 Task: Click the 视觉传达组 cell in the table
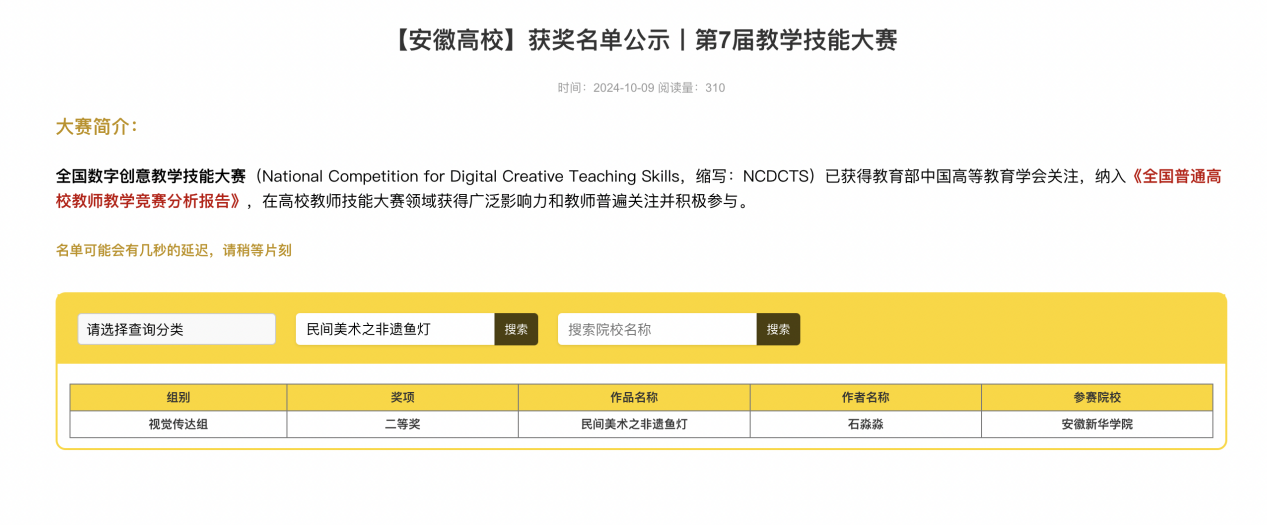[x=178, y=424]
